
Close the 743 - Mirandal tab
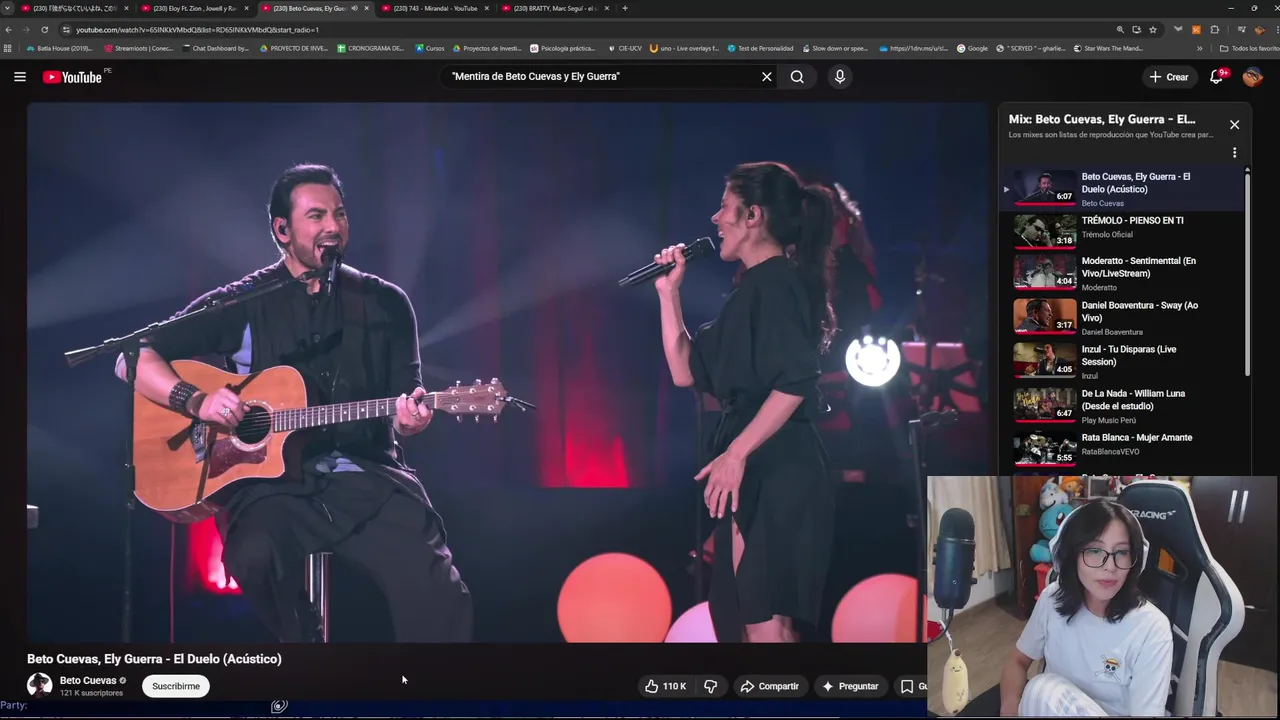(x=487, y=8)
